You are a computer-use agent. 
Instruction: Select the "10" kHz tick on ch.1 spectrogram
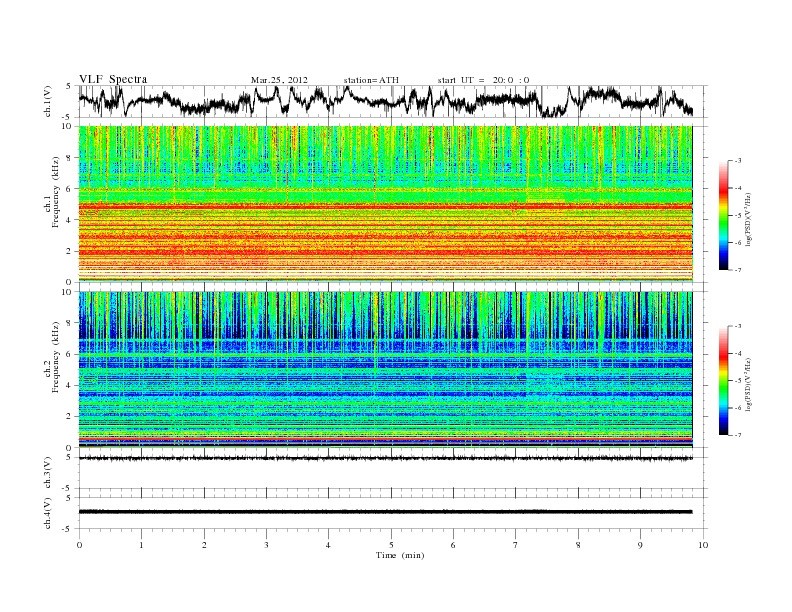pyautogui.click(x=69, y=126)
